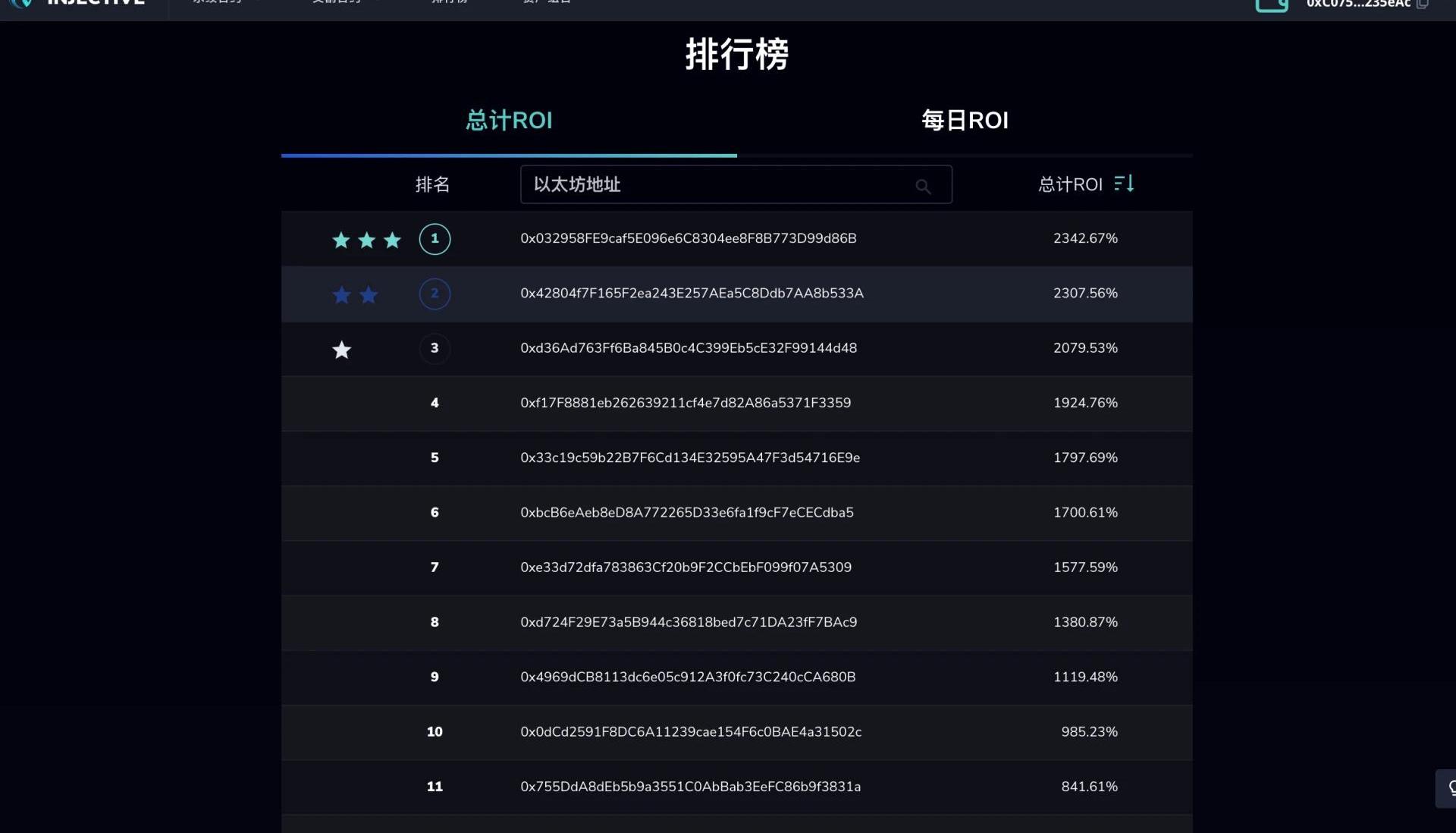Click the wallet icon at top right

(1272, 5)
